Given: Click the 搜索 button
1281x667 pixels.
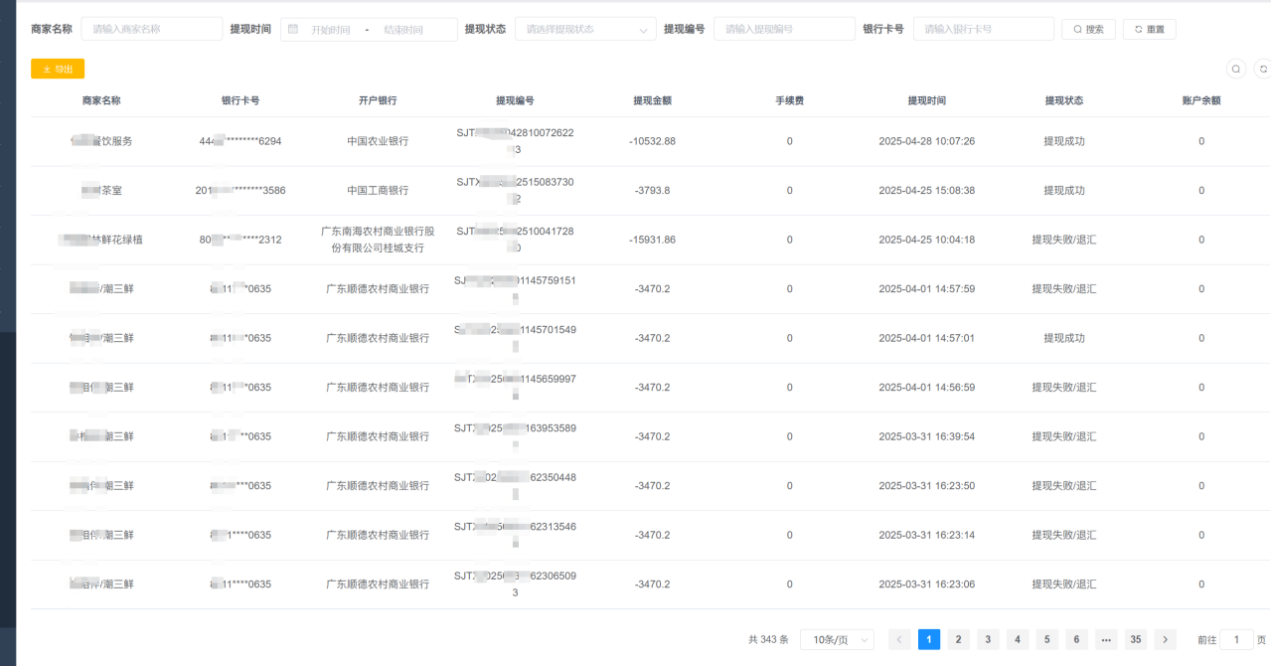Looking at the screenshot, I should (x=1087, y=29).
